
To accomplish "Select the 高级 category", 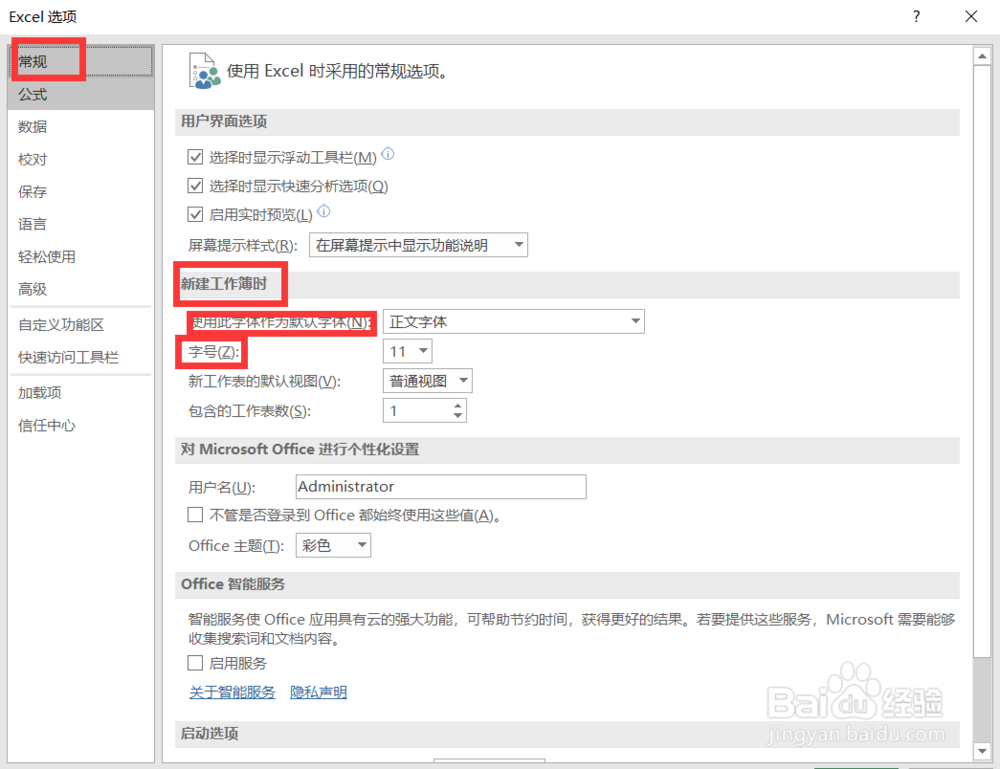I will [81, 289].
